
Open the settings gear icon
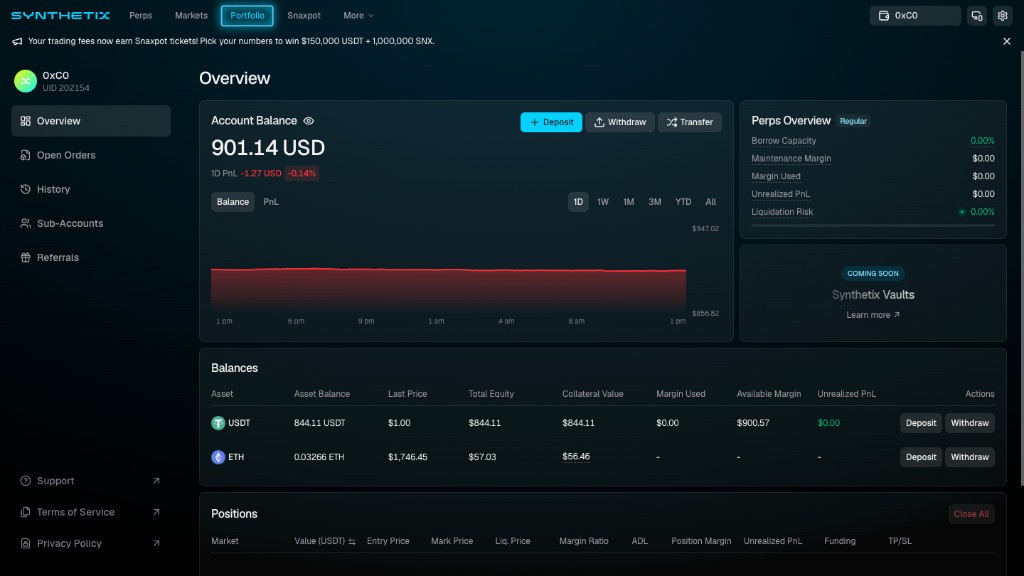1002,16
